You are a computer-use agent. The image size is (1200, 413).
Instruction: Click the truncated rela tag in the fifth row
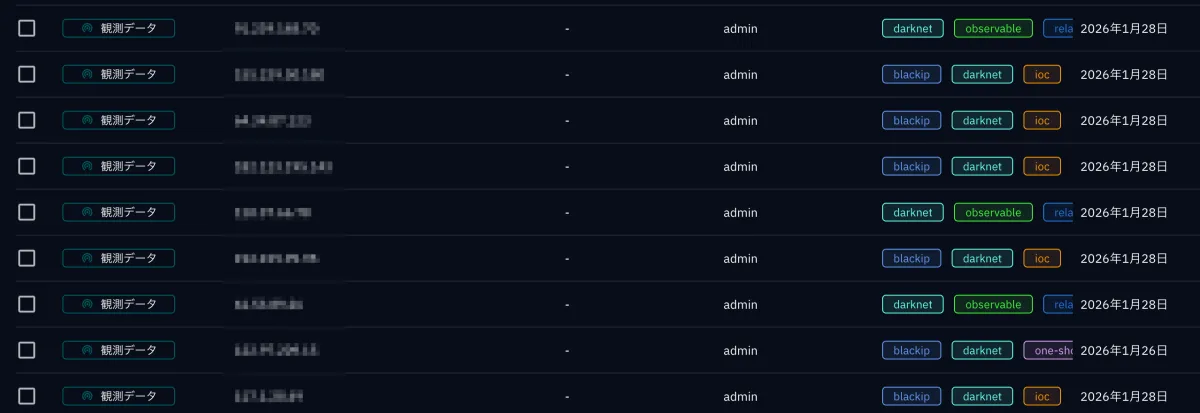[x=1058, y=213]
